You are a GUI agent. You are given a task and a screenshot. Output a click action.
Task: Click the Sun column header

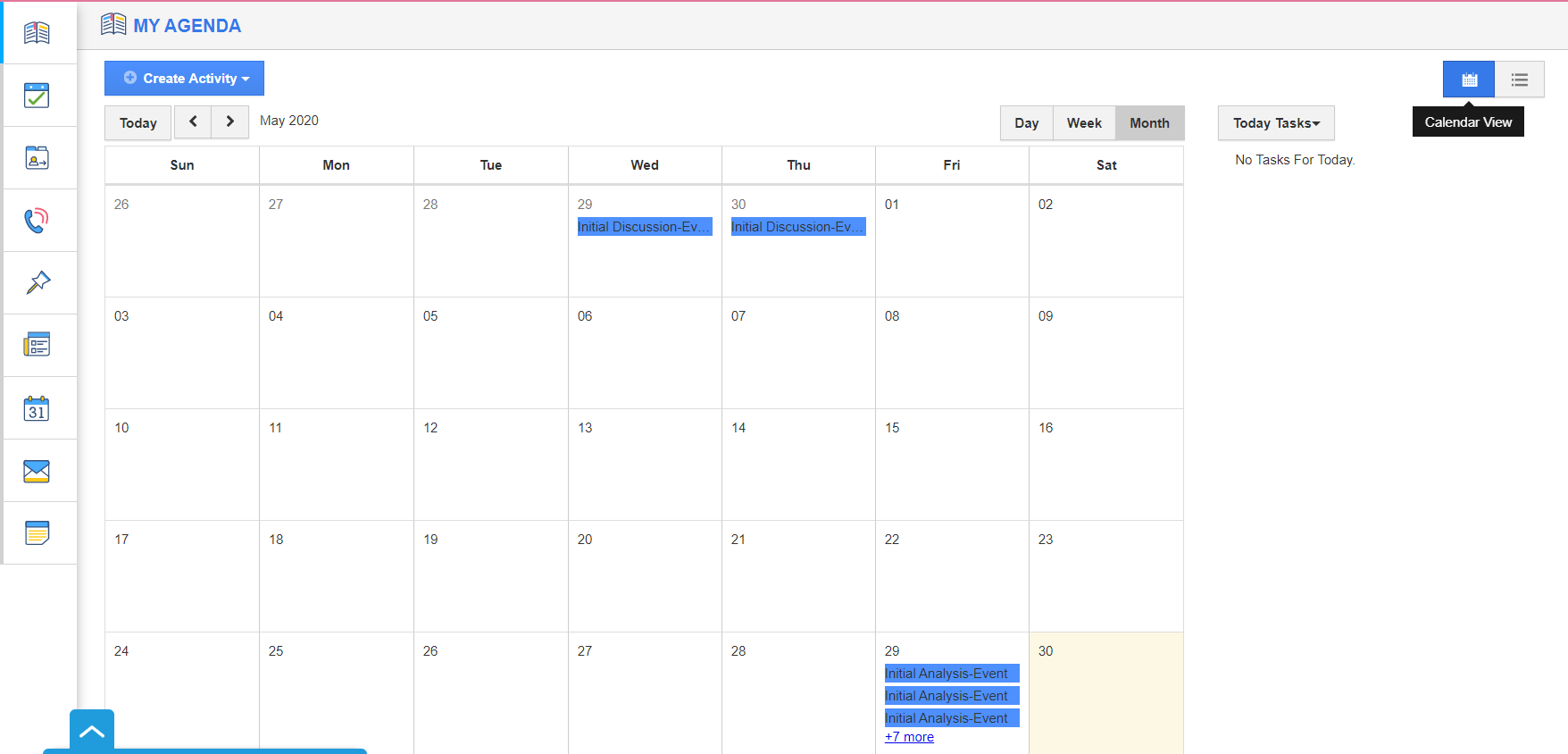(x=182, y=165)
